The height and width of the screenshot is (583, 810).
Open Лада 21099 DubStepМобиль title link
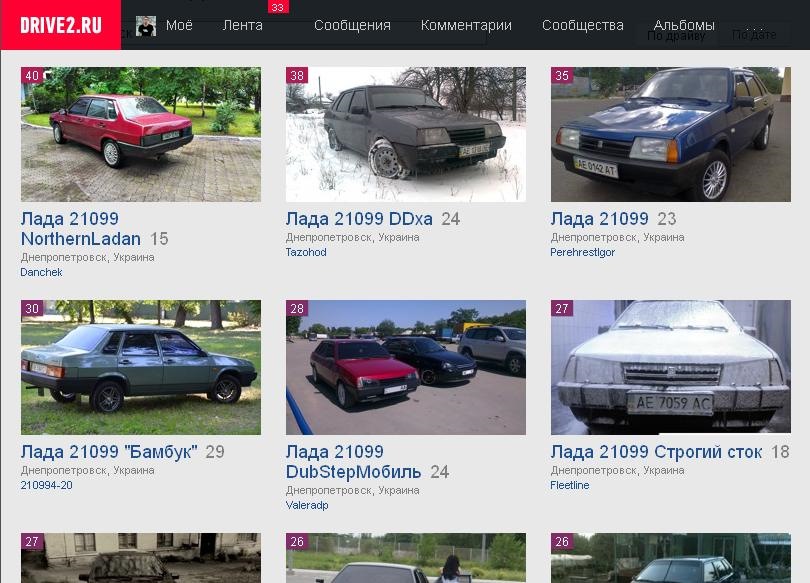[x=353, y=462]
